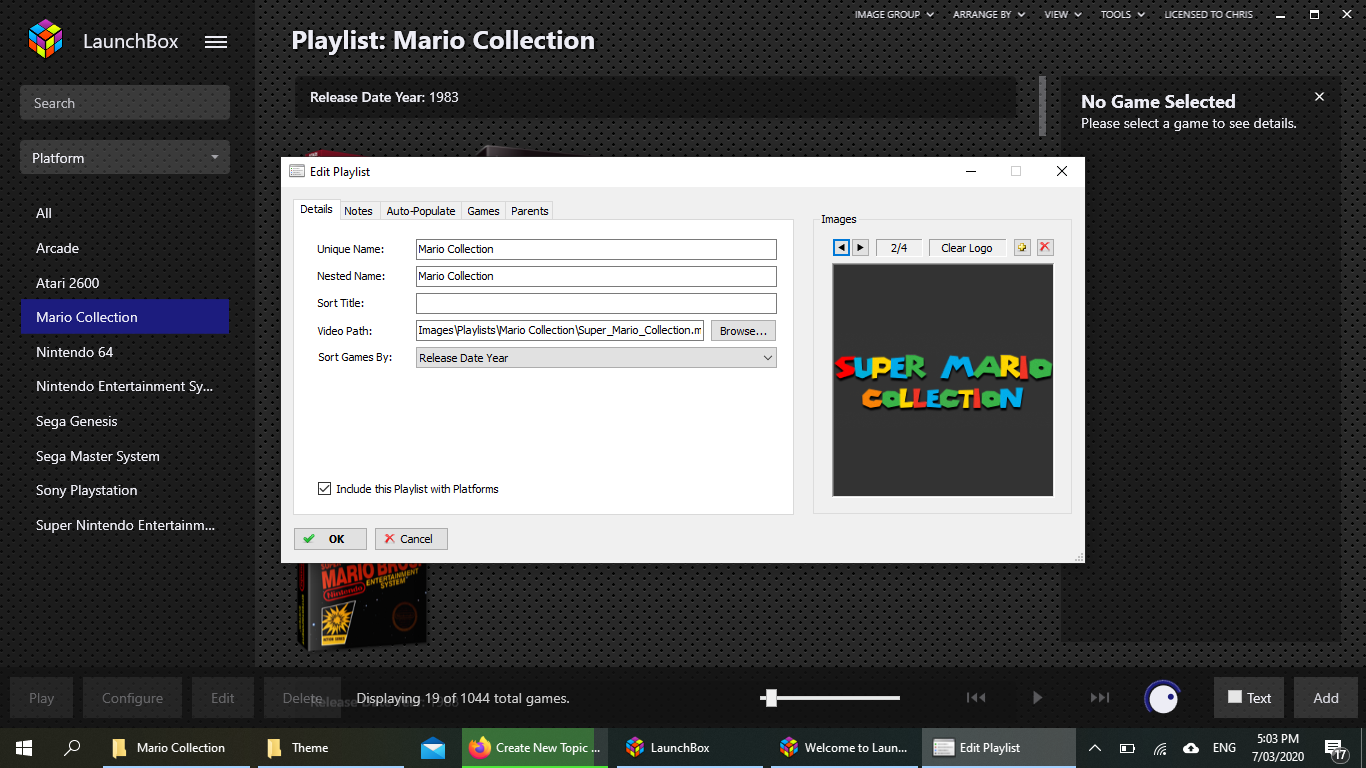Open network Wi-Fi tray icon
Viewport: 1366px width, 768px height.
click(x=1160, y=747)
